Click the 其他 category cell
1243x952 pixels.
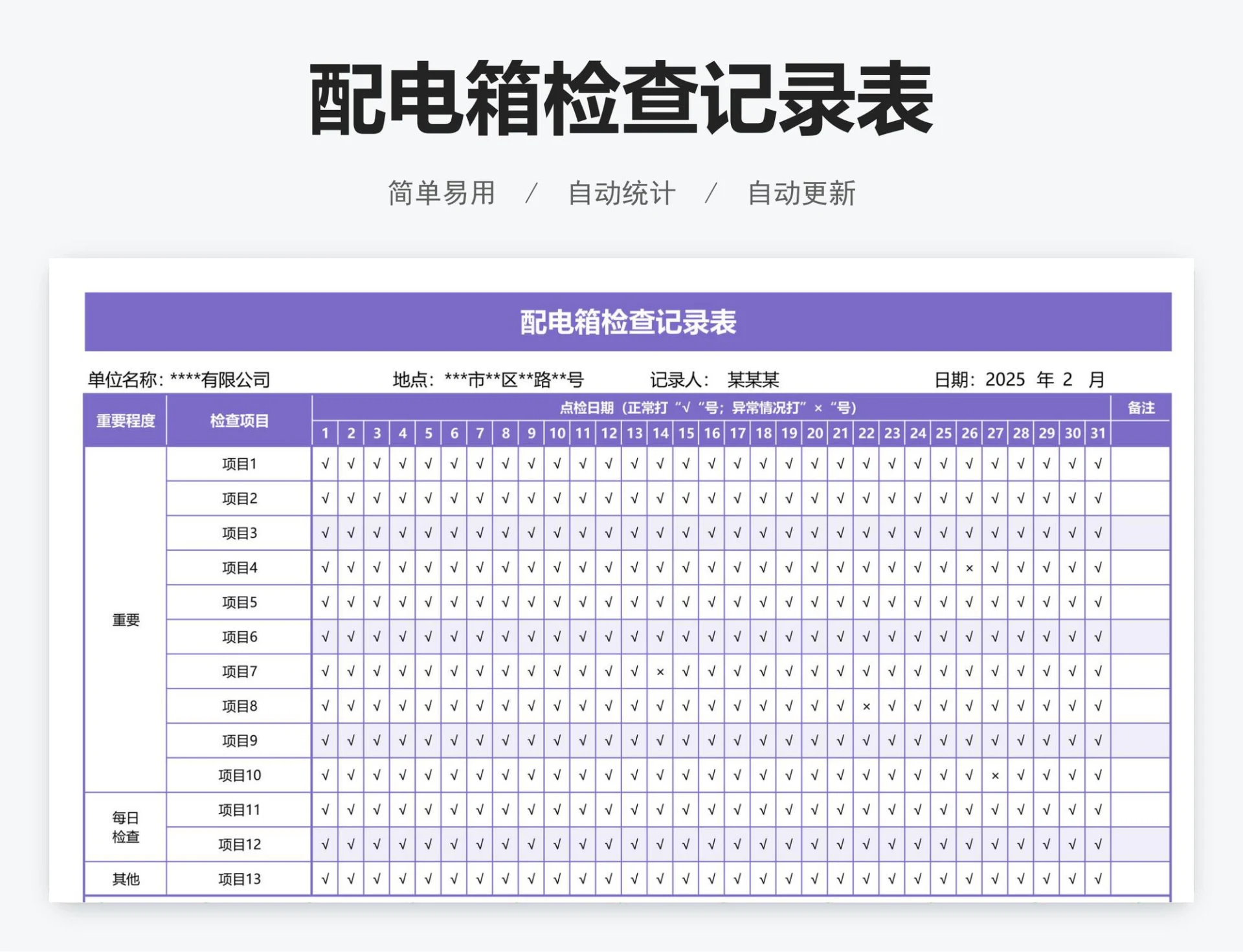pyautogui.click(x=126, y=879)
